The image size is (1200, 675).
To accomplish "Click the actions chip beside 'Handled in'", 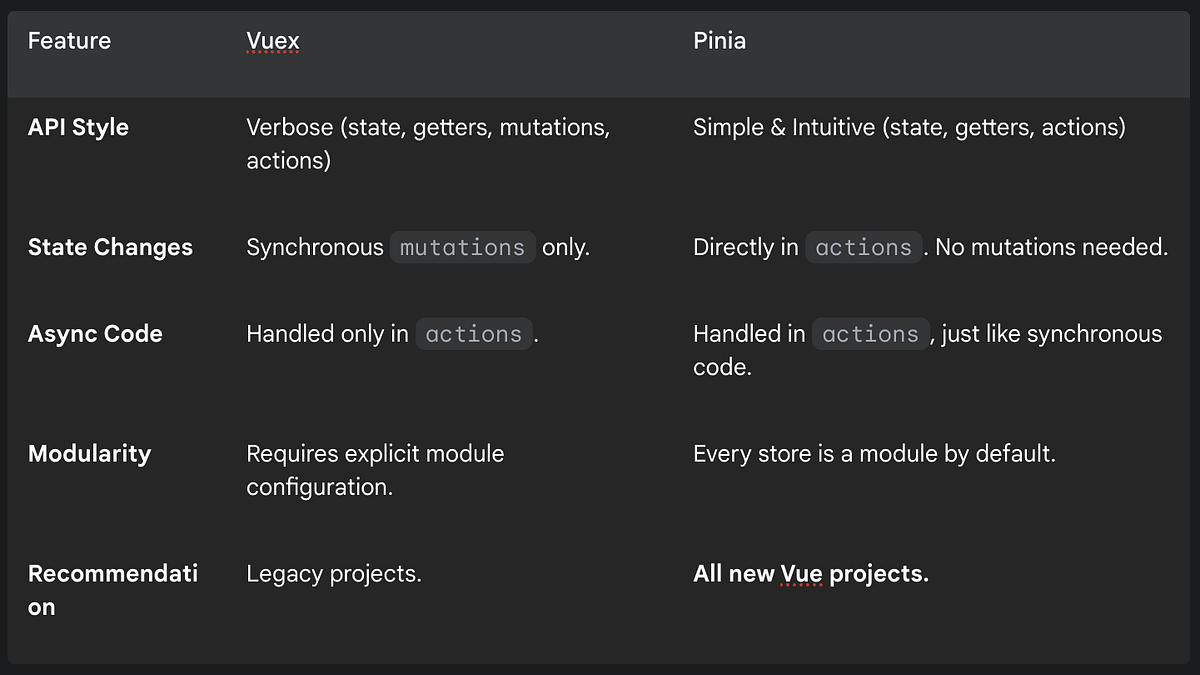I will (870, 333).
